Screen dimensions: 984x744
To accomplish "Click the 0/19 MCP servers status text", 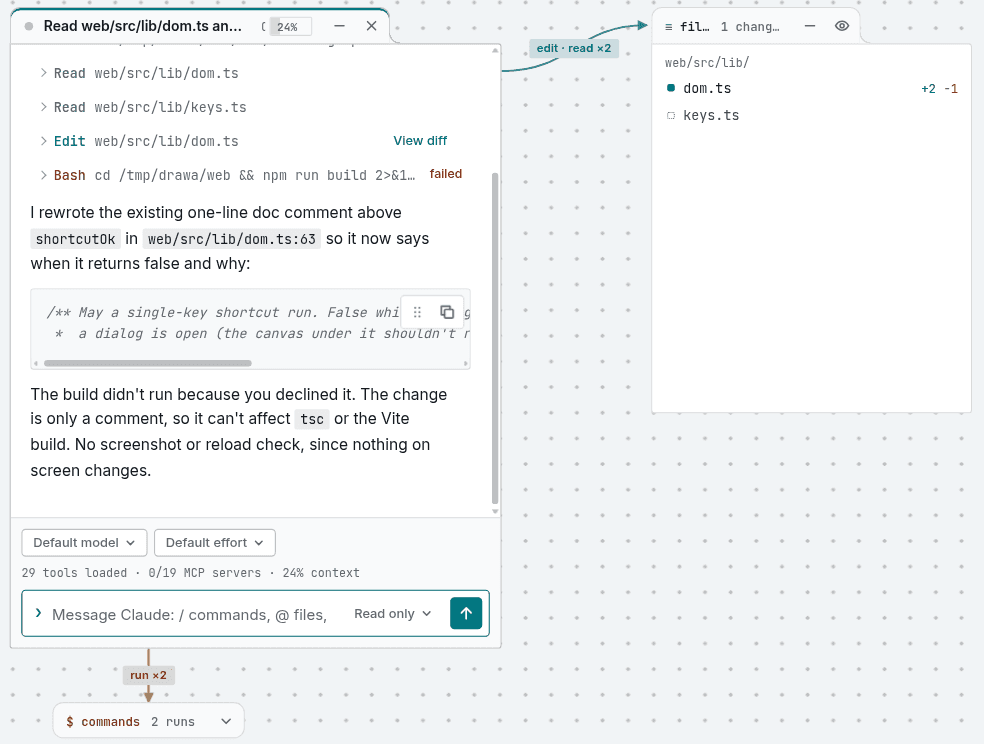I will (205, 573).
